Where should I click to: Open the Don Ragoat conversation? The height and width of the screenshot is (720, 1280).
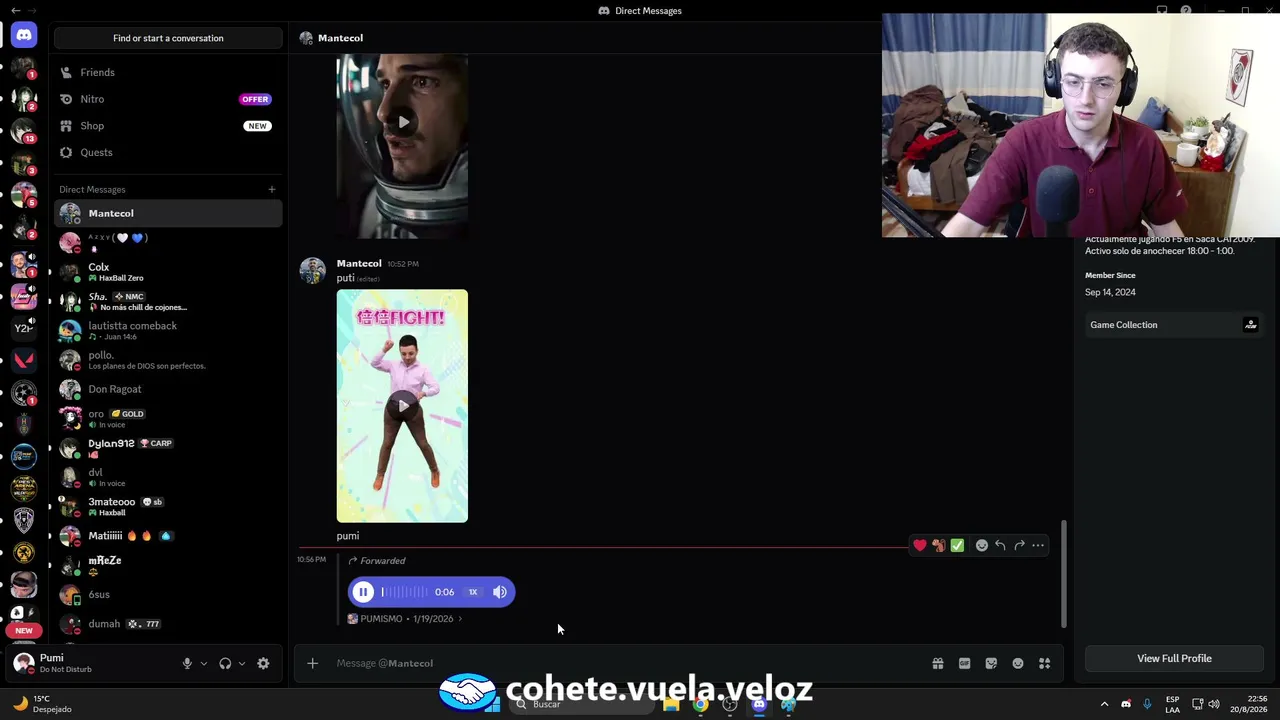coord(168,389)
